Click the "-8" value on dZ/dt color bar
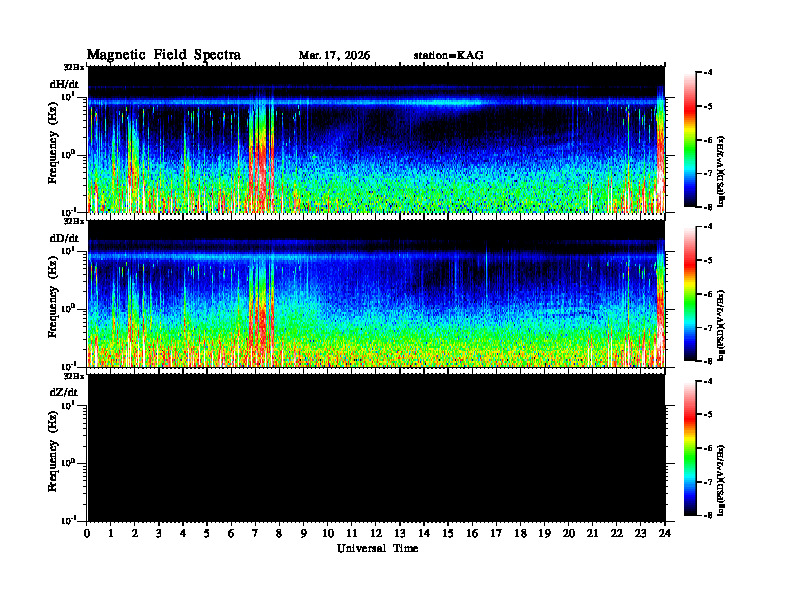 [x=708, y=516]
